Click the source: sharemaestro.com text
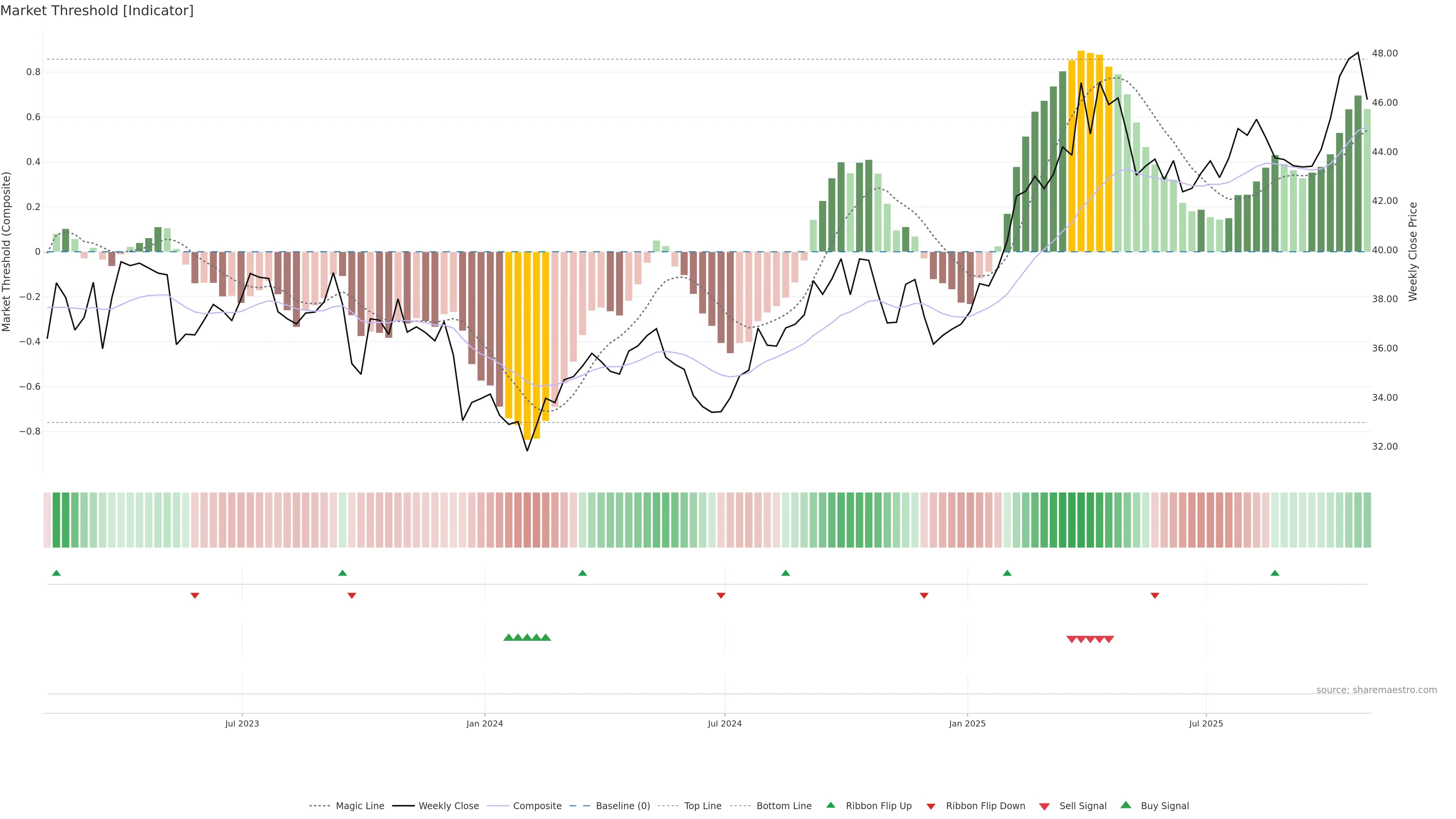The height and width of the screenshot is (819, 1456). pyautogui.click(x=1376, y=690)
